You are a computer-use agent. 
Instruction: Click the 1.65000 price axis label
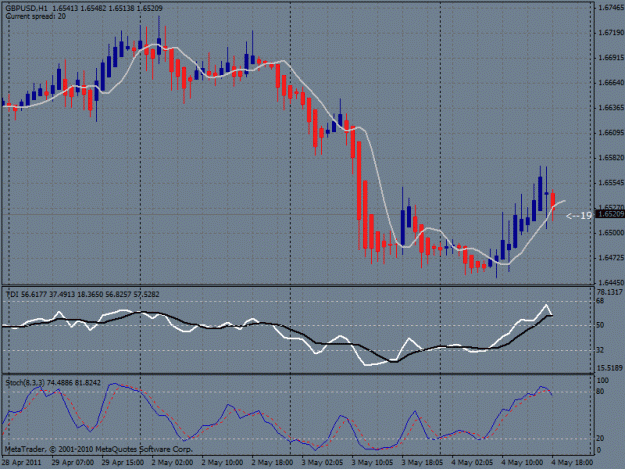[x=611, y=233]
